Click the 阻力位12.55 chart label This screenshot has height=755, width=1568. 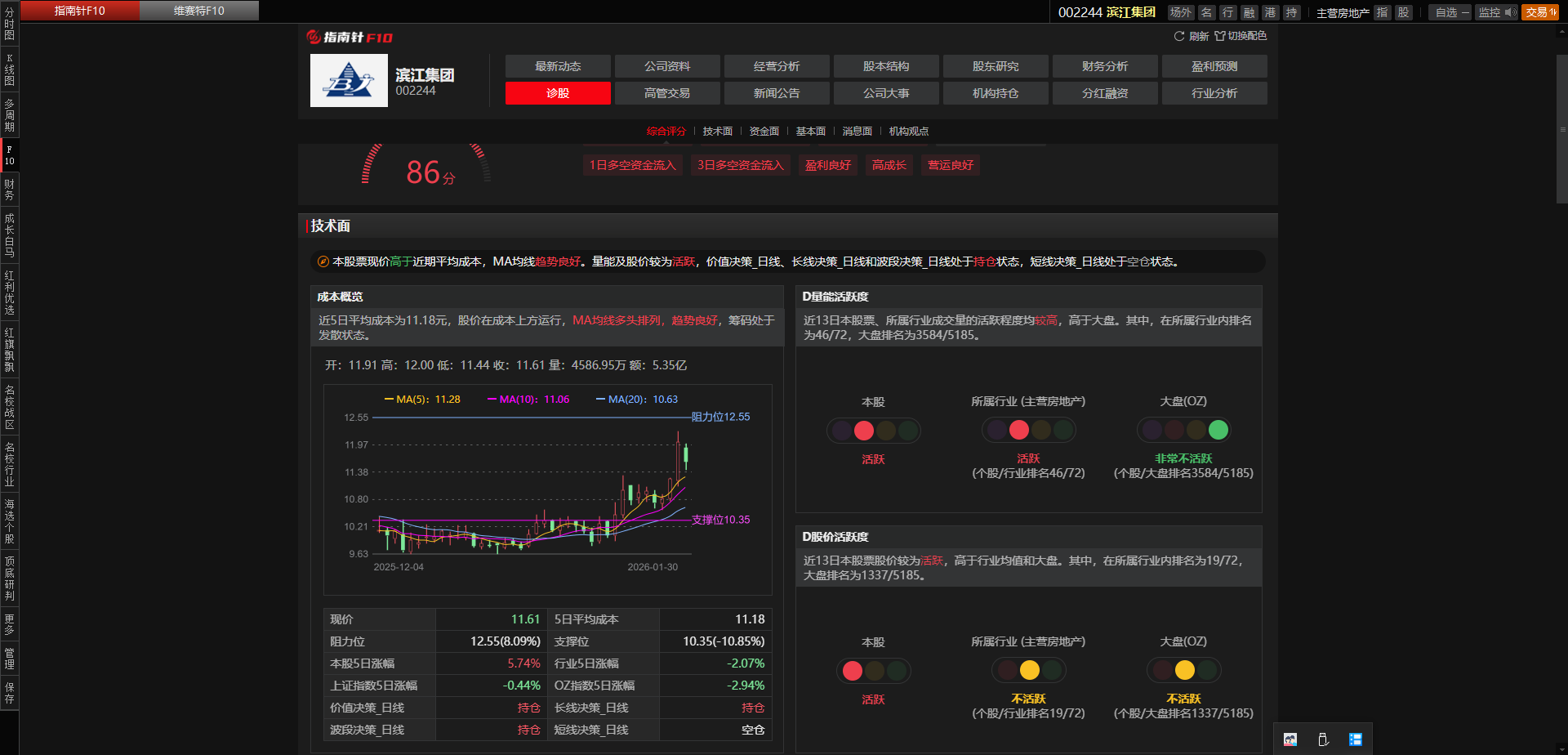coord(720,417)
